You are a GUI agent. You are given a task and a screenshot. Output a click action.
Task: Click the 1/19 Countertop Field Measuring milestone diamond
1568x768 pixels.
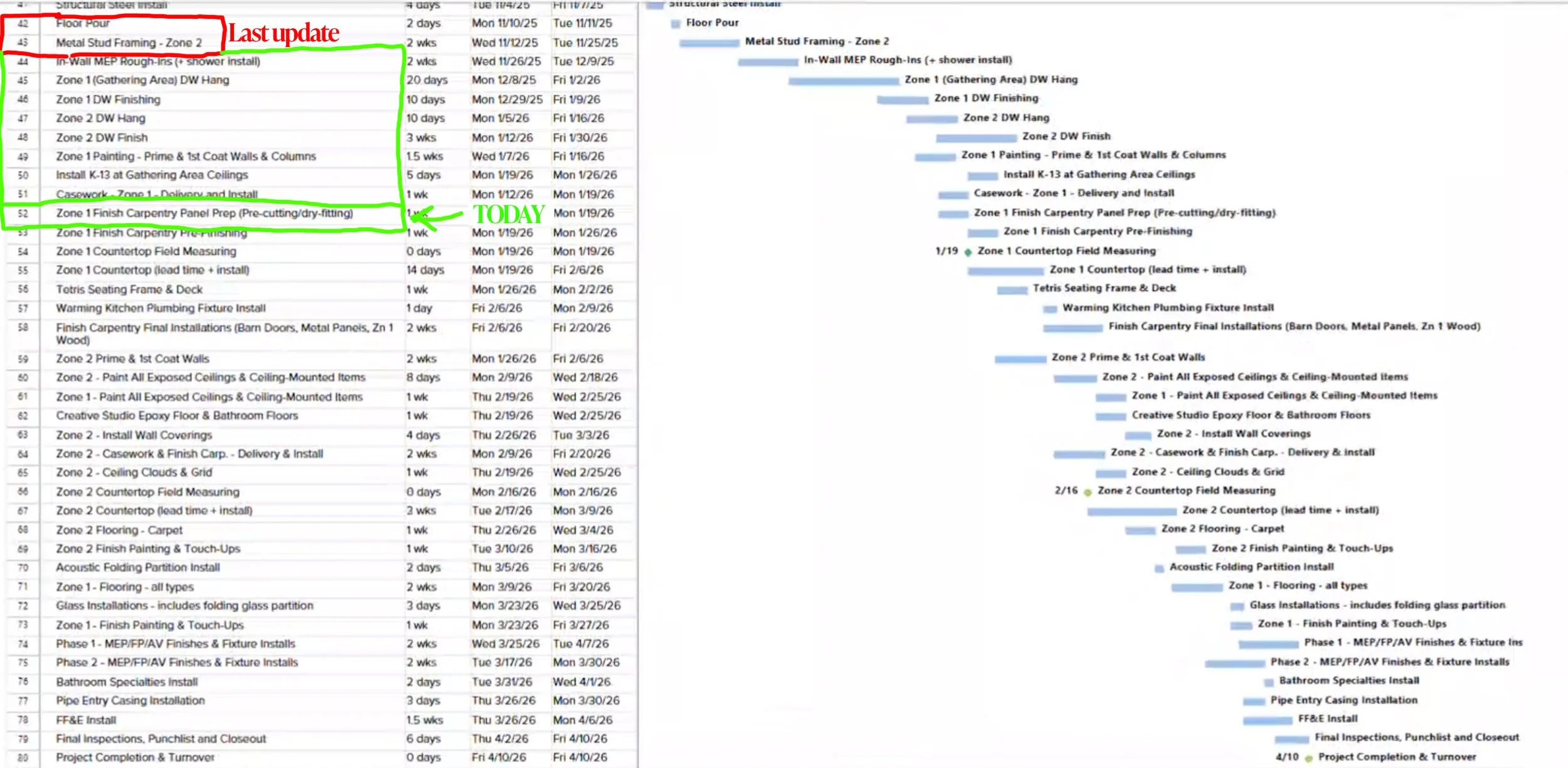coord(968,252)
